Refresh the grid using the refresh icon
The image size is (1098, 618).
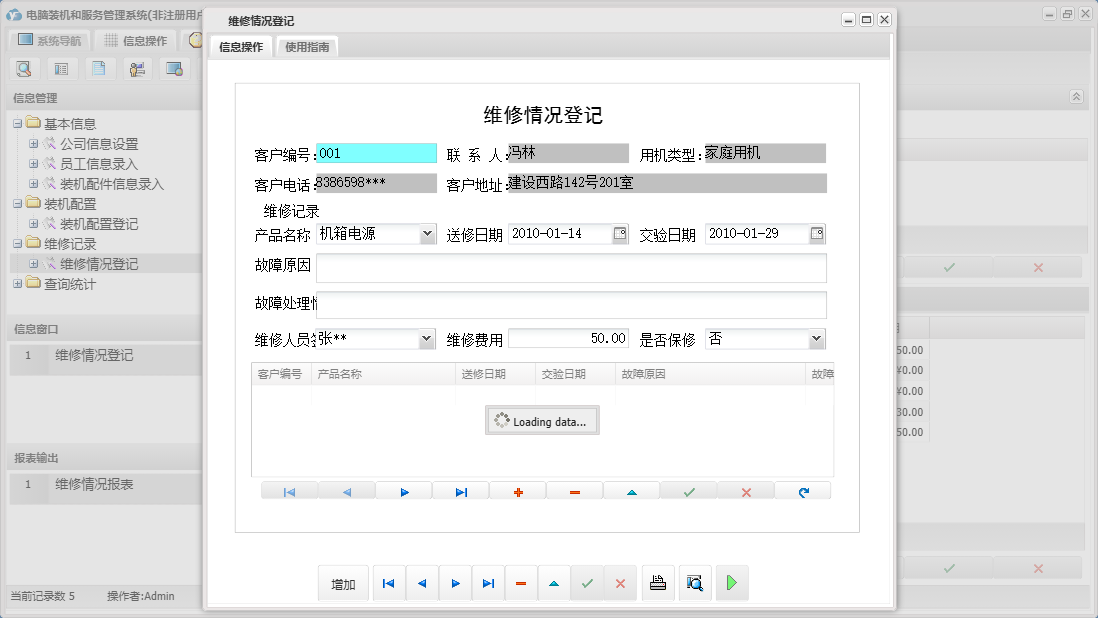(x=803, y=491)
